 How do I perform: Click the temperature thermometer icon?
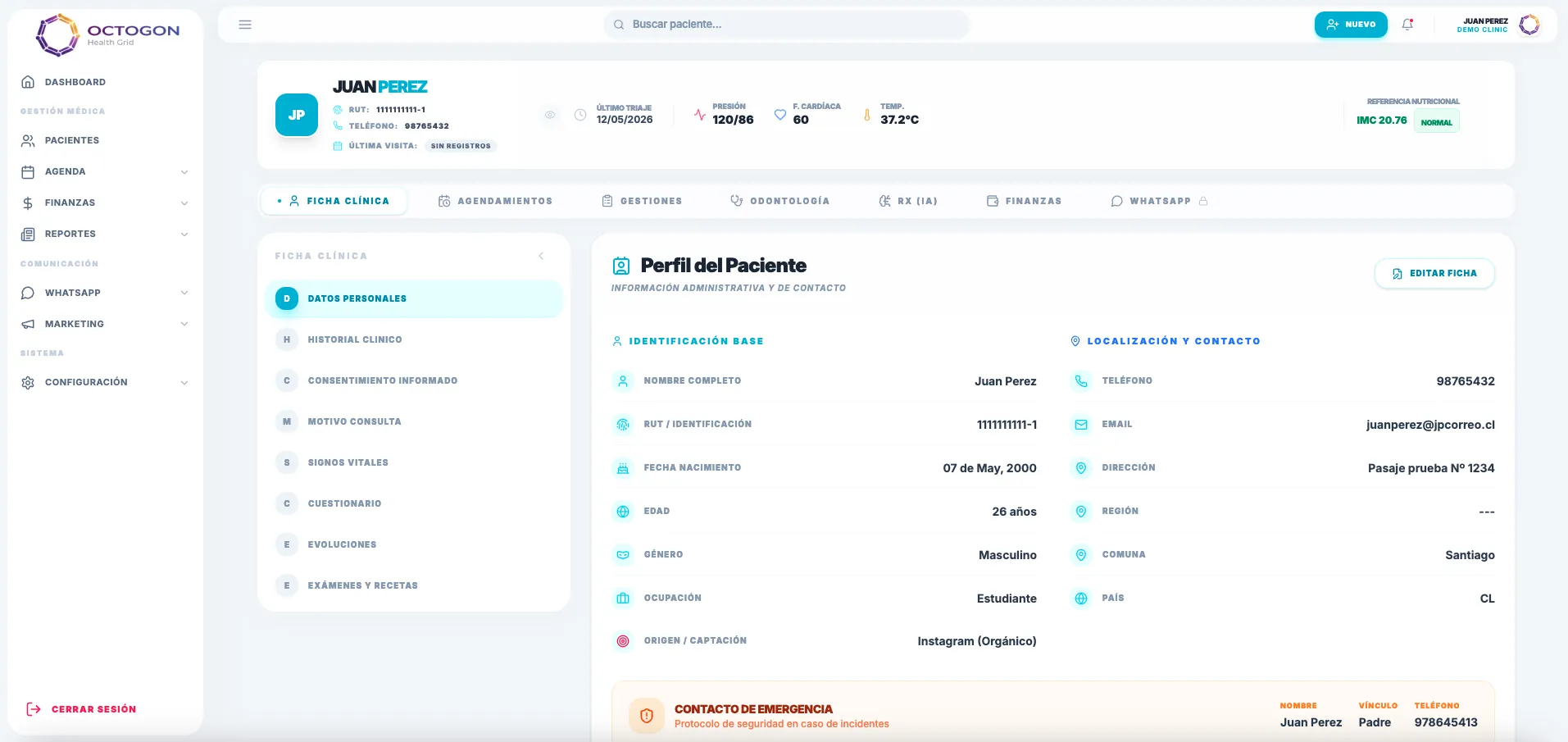click(867, 115)
